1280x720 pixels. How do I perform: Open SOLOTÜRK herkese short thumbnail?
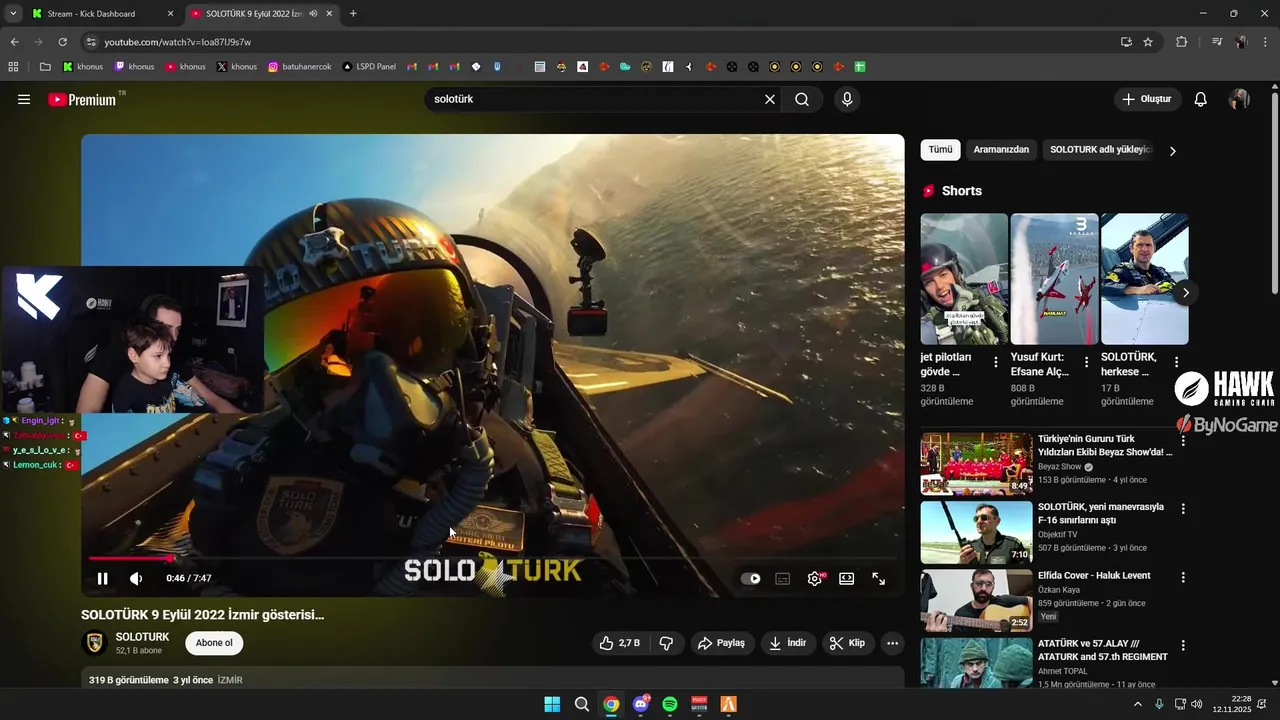pyautogui.click(x=1144, y=279)
